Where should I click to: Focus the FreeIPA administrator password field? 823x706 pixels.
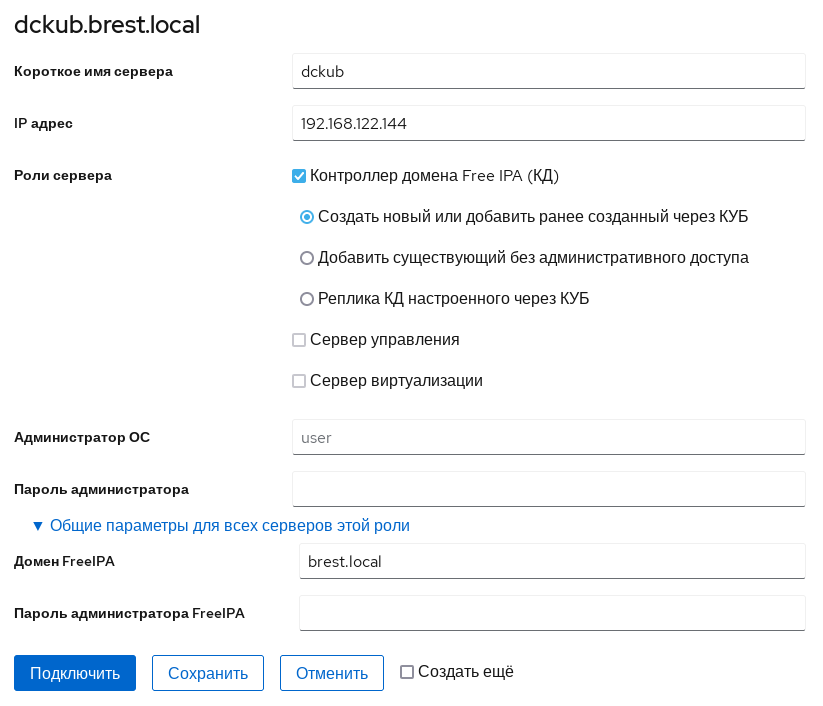pyautogui.click(x=552, y=613)
